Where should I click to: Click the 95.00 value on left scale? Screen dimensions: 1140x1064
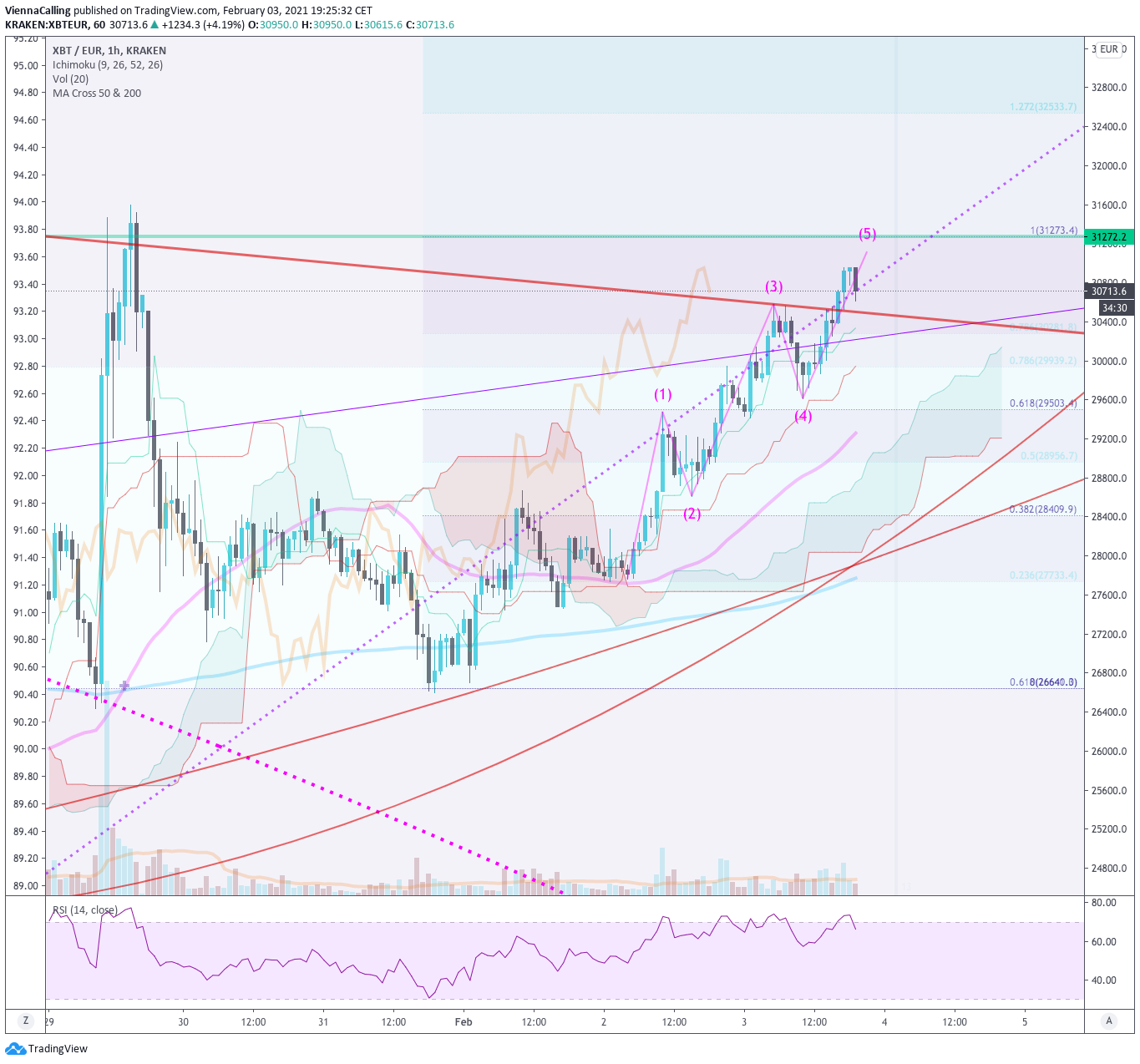pos(26,66)
